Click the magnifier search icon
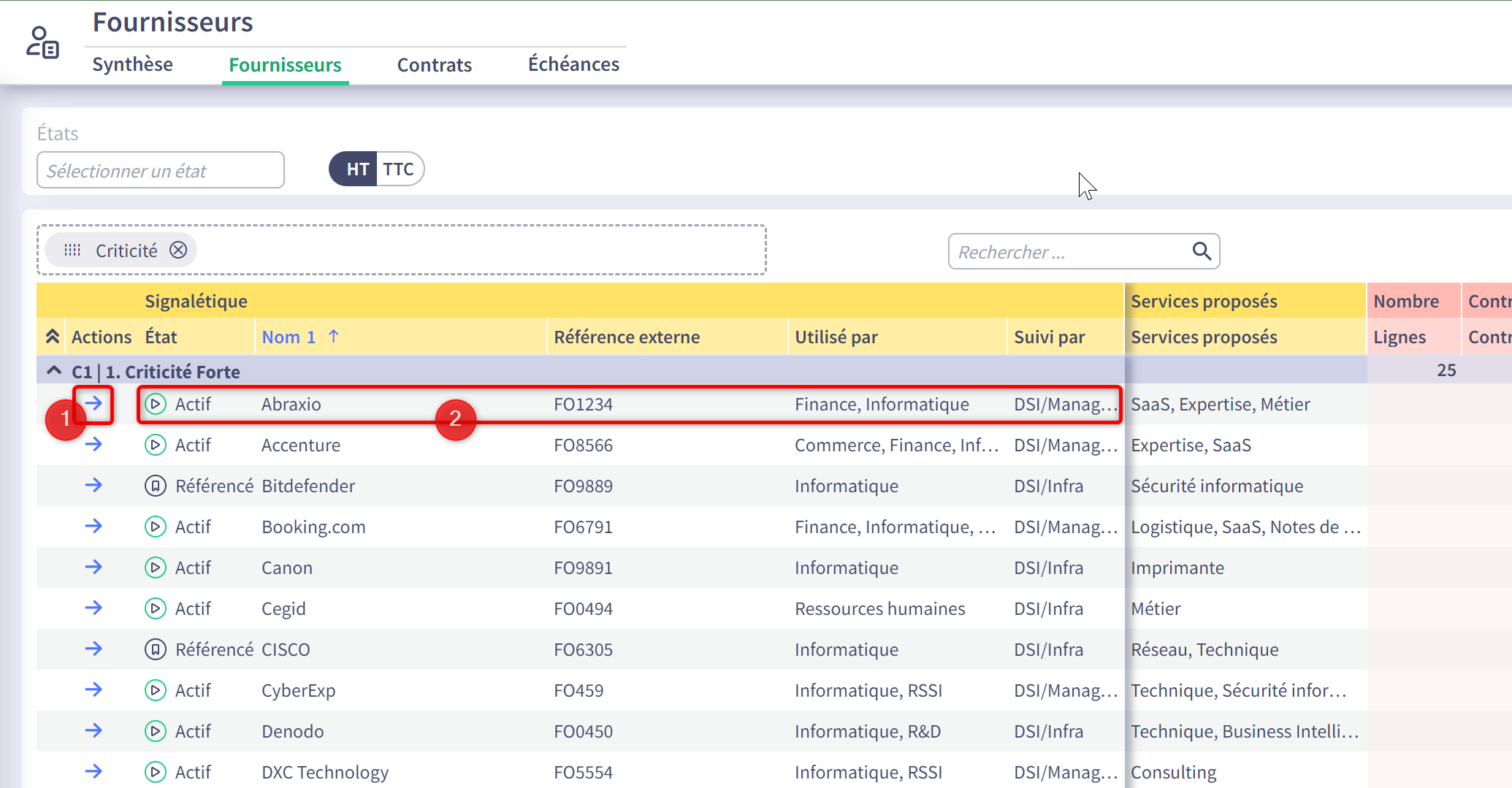Image resolution: width=1512 pixels, height=788 pixels. [1202, 251]
